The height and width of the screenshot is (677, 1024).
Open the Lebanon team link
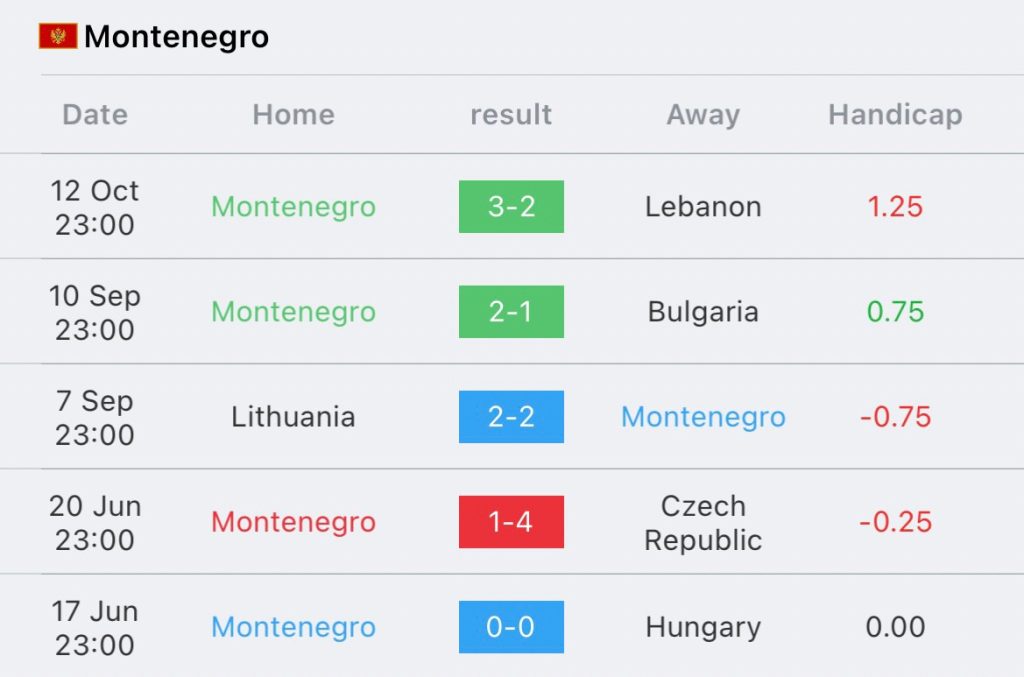click(703, 206)
